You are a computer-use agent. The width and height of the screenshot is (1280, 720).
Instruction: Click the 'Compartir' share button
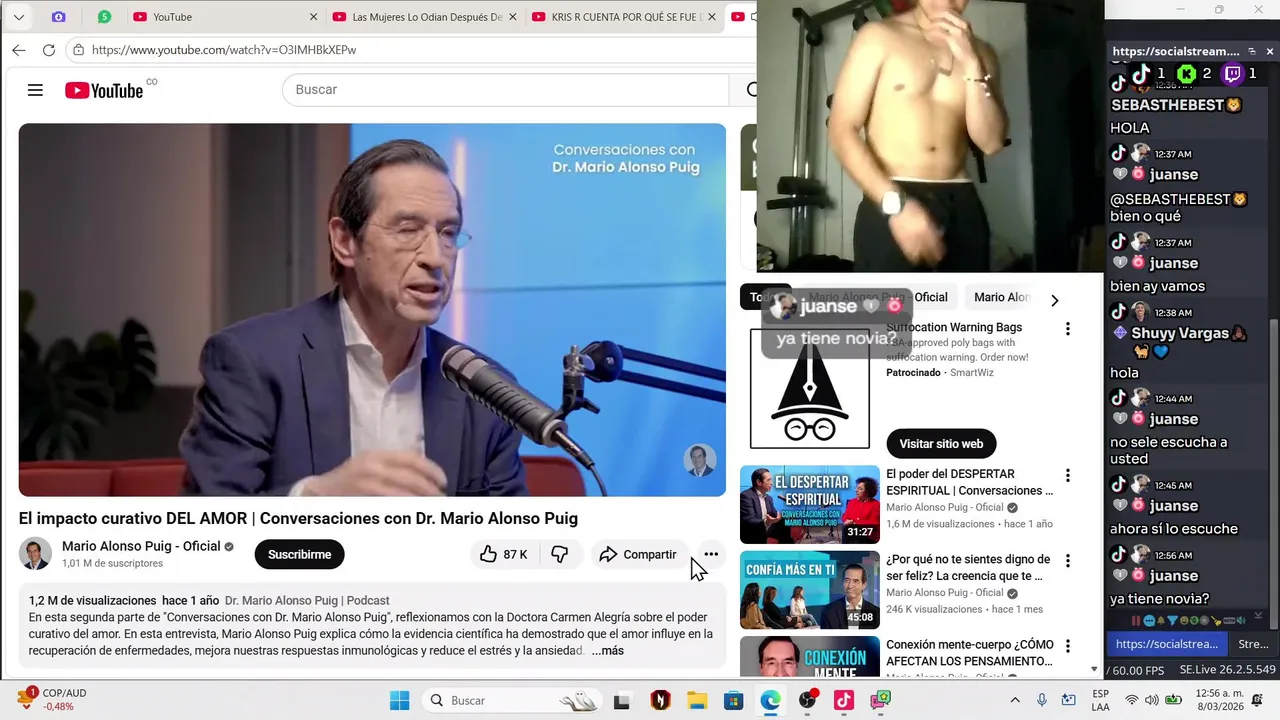pos(637,554)
